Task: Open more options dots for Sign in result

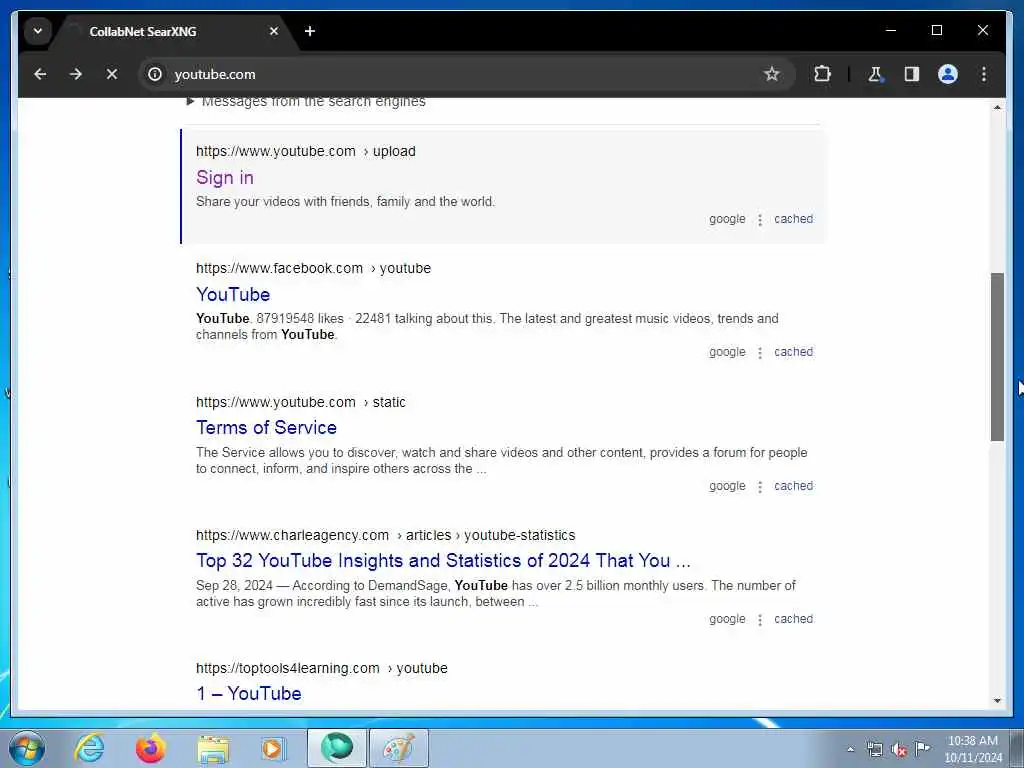Action: pos(760,220)
